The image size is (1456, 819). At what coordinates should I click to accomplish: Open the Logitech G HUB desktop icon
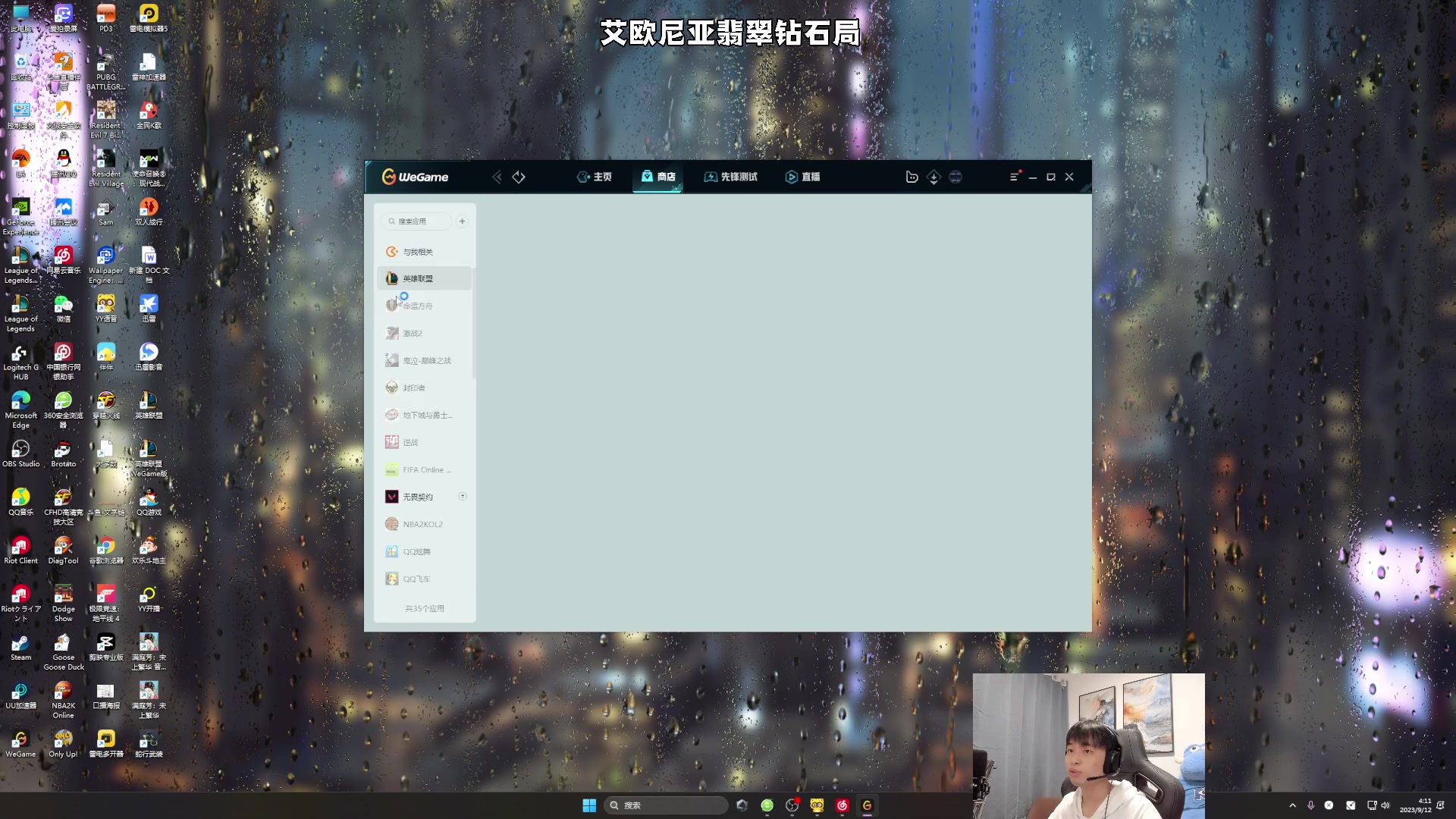point(20,362)
